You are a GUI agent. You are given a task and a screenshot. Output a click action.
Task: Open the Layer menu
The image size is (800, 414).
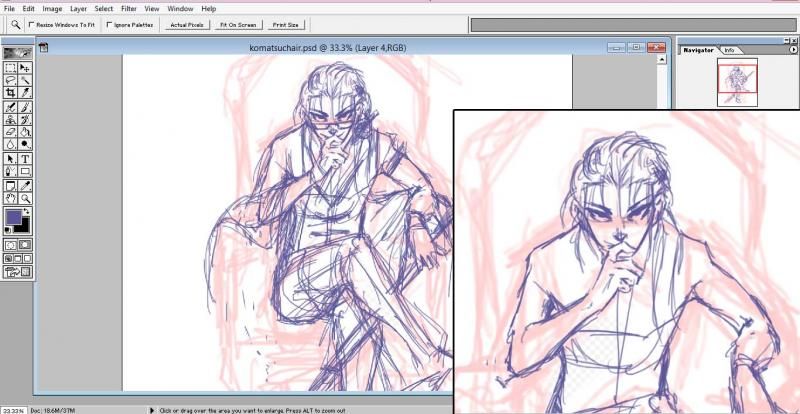point(78,8)
